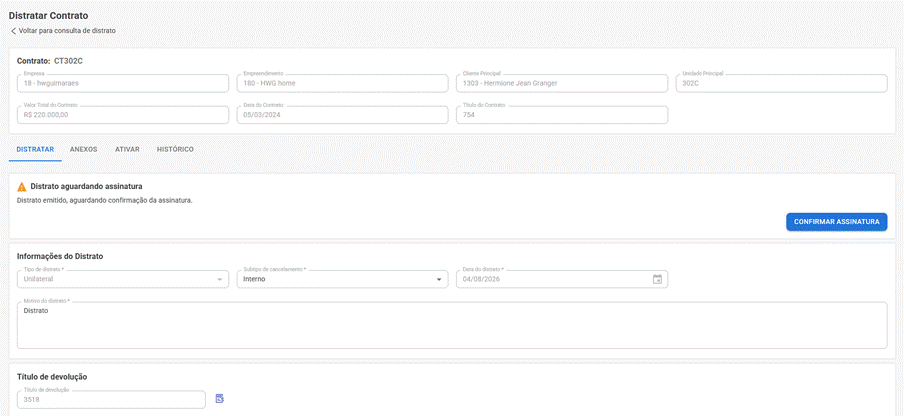Open the icon beside Título de devolução field

[220, 399]
